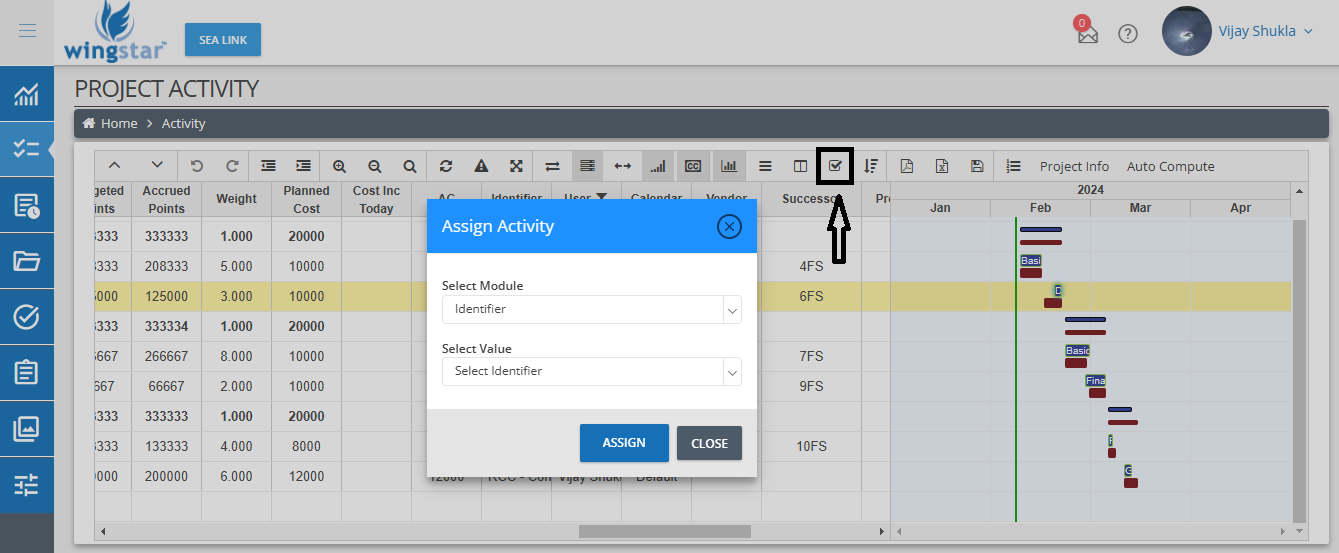The width and height of the screenshot is (1339, 553).
Task: Open the Vijay Shukla user menu
Action: coord(1264,32)
